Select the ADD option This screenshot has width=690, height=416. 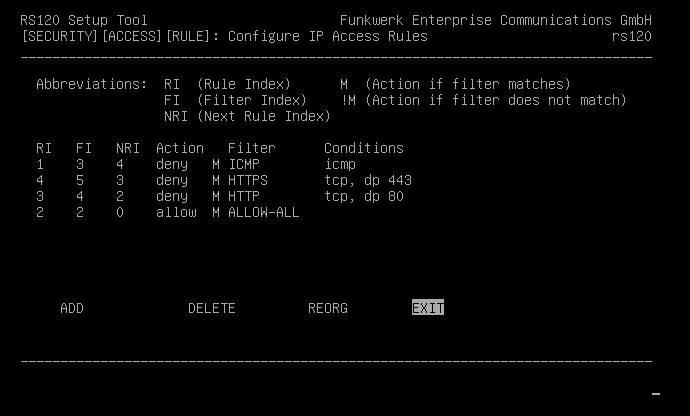[72, 308]
